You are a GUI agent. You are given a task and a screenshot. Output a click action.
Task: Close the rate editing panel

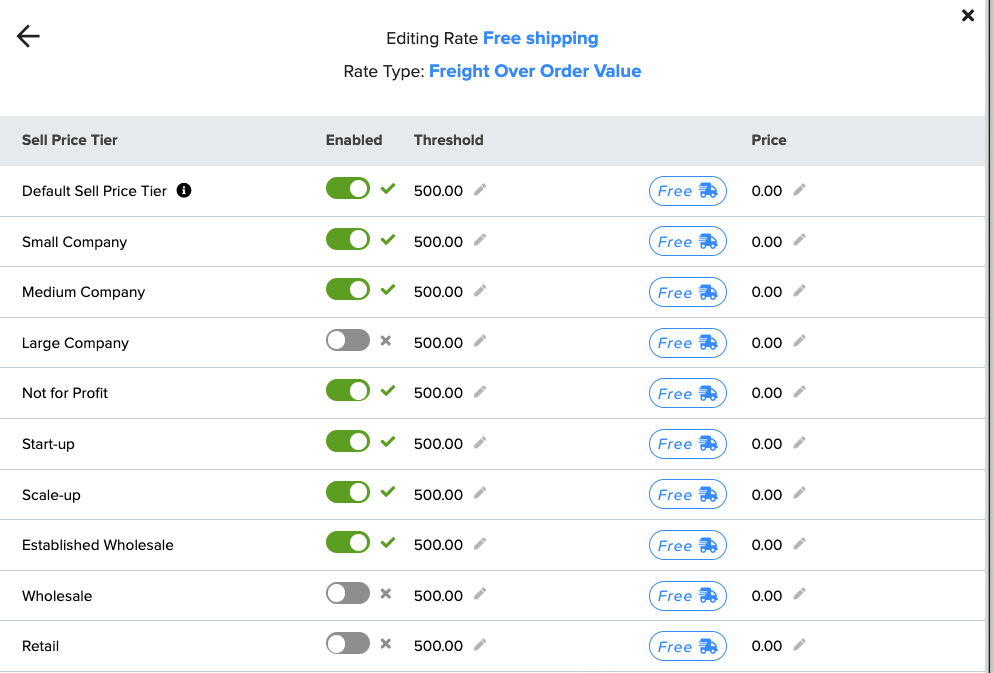(967, 15)
